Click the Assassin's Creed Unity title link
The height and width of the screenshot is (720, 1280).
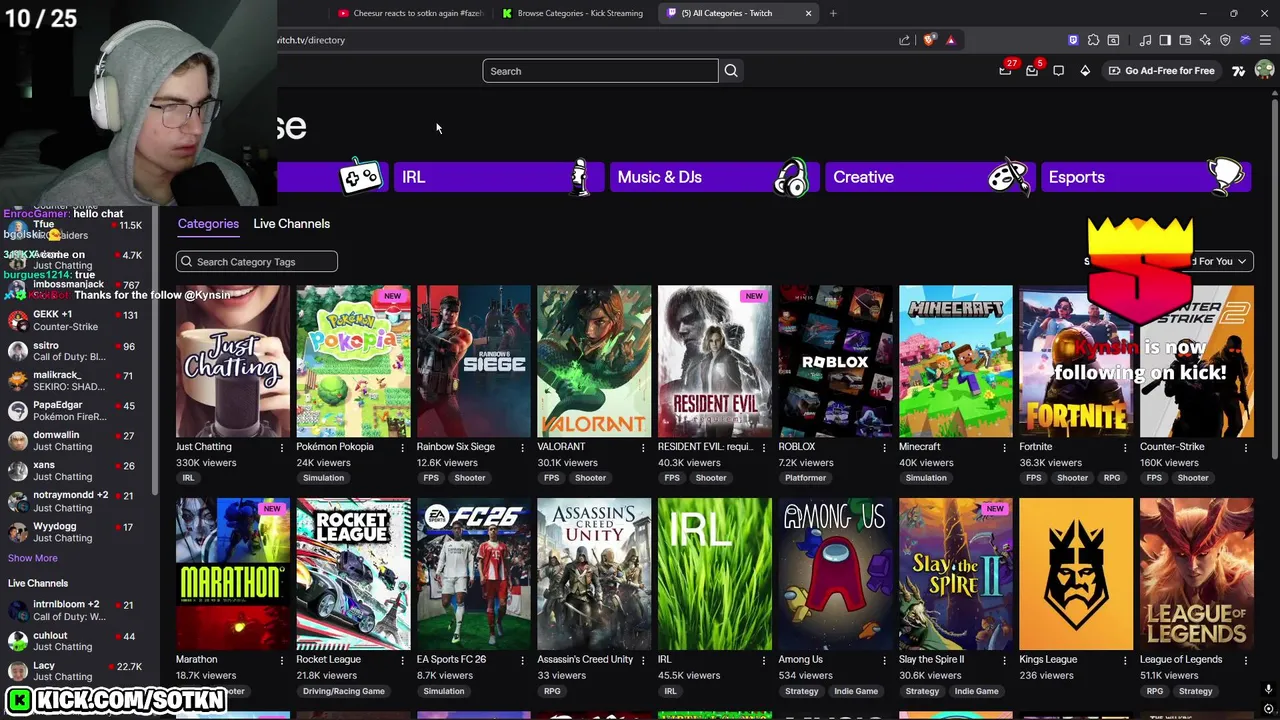coord(585,660)
